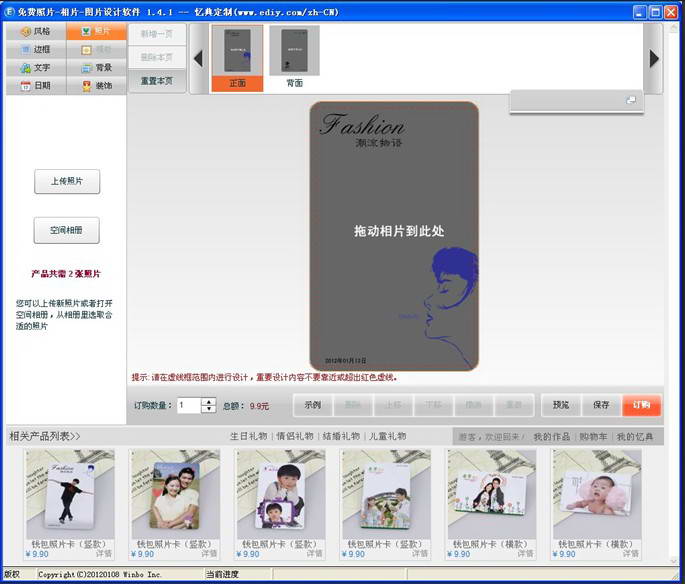Switch to the 照片 (Photo) panel
Screen dimensions: 685x584
[x=96, y=32]
